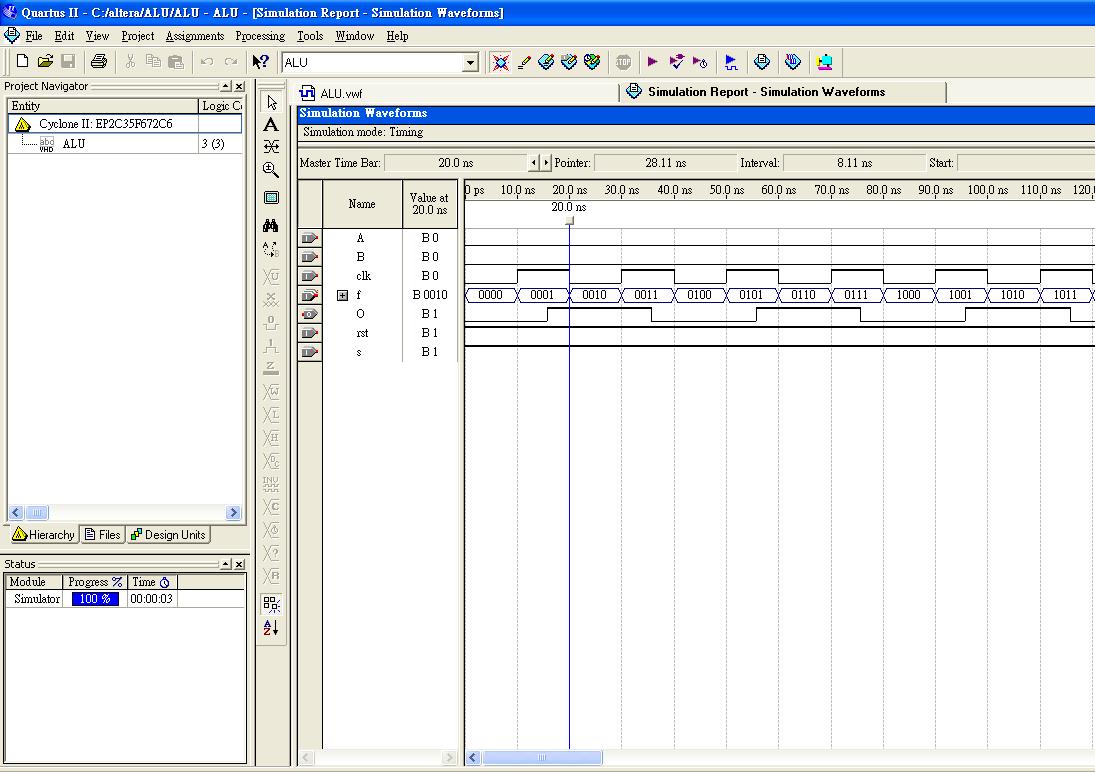This screenshot has width=1095, height=772.
Task: Switch to the Design Units tab
Action: click(x=168, y=535)
